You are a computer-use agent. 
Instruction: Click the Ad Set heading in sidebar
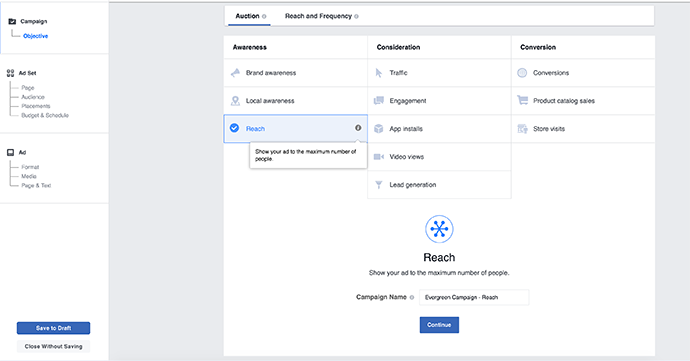click(27, 73)
